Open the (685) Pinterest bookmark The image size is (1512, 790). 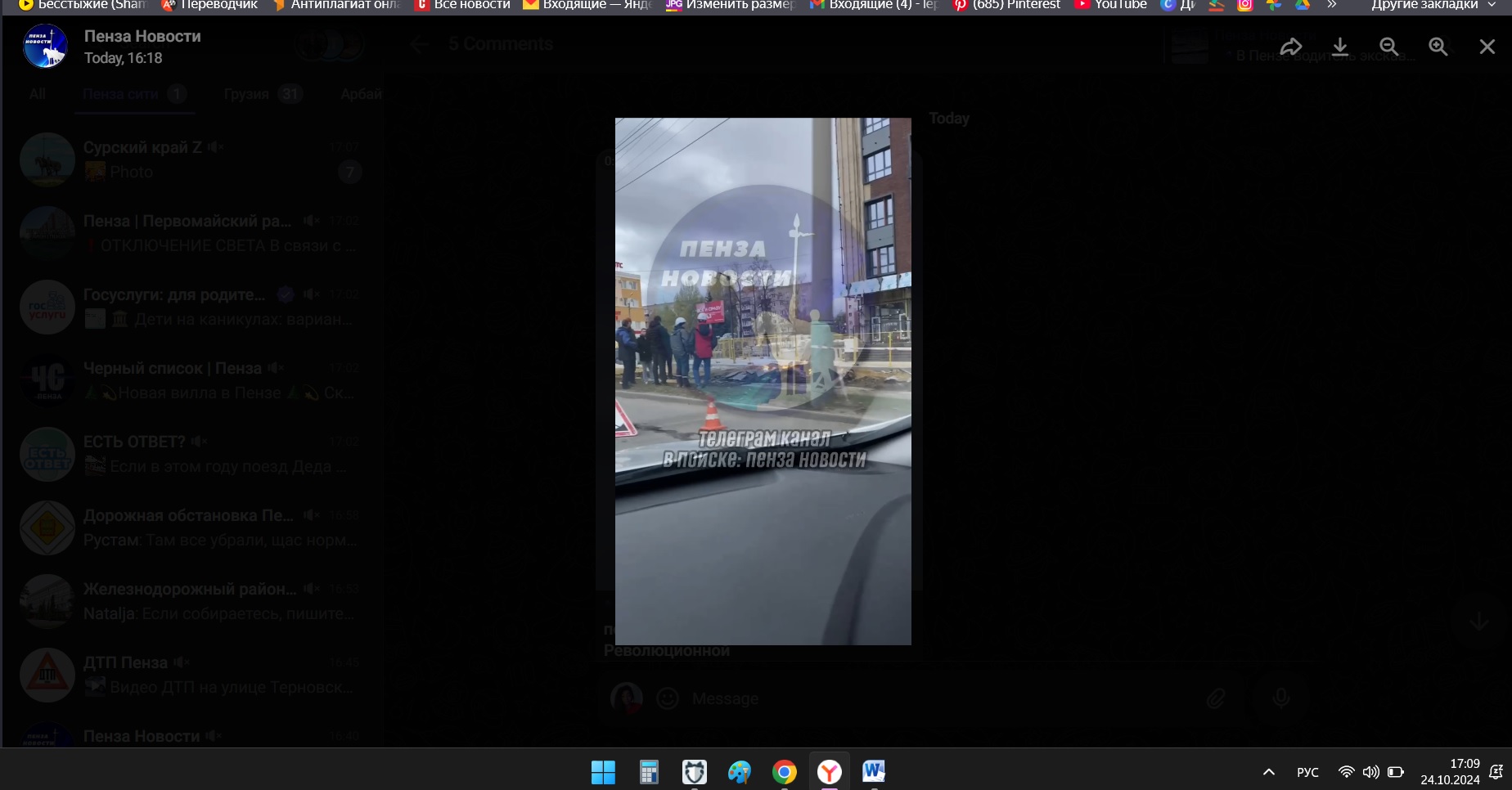(x=1006, y=5)
